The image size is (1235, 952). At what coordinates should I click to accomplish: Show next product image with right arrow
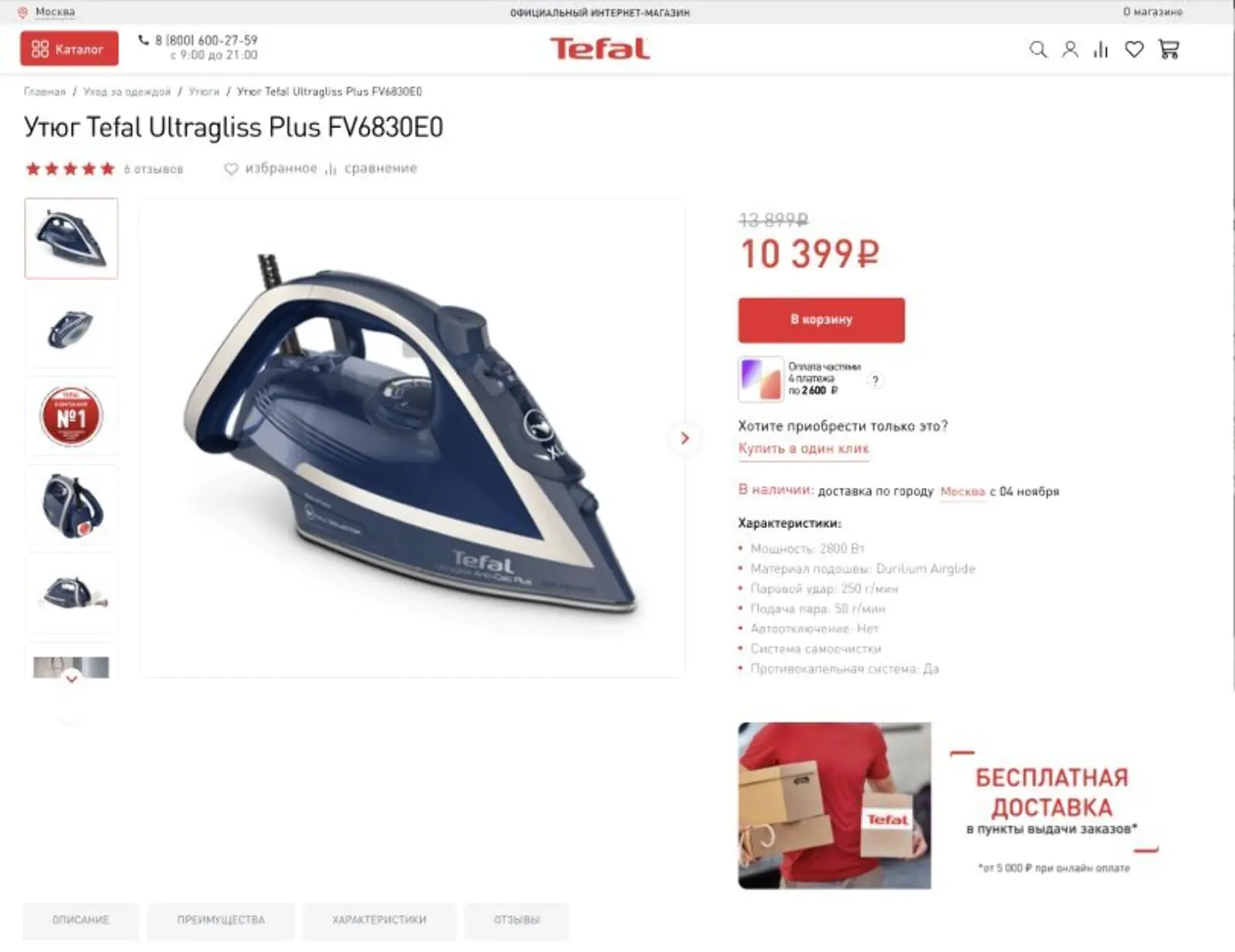(684, 438)
